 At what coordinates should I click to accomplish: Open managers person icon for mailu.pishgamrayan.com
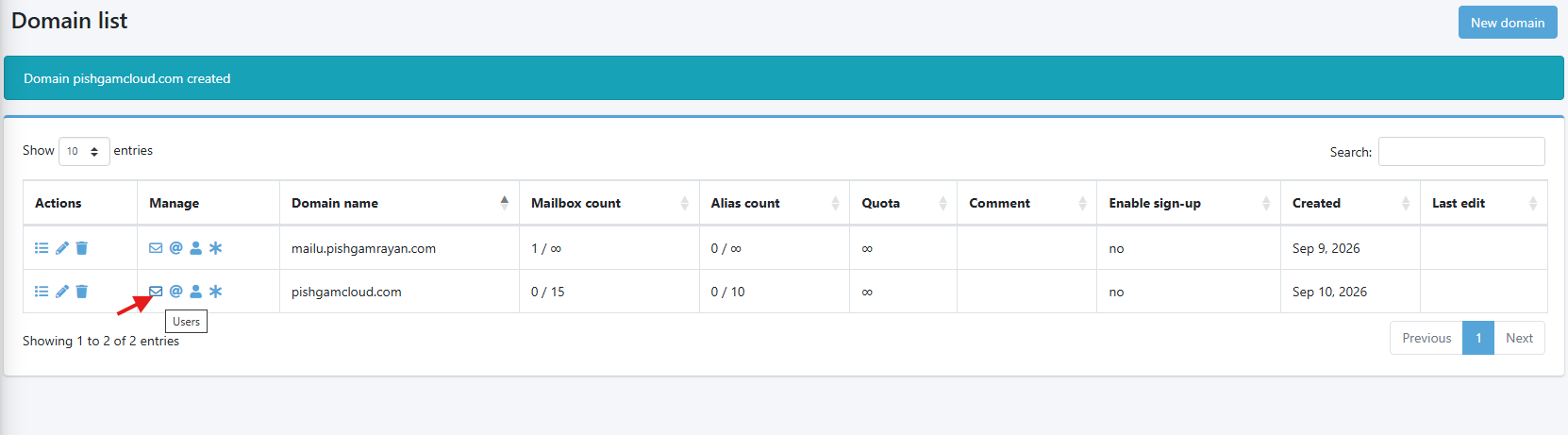click(x=195, y=248)
